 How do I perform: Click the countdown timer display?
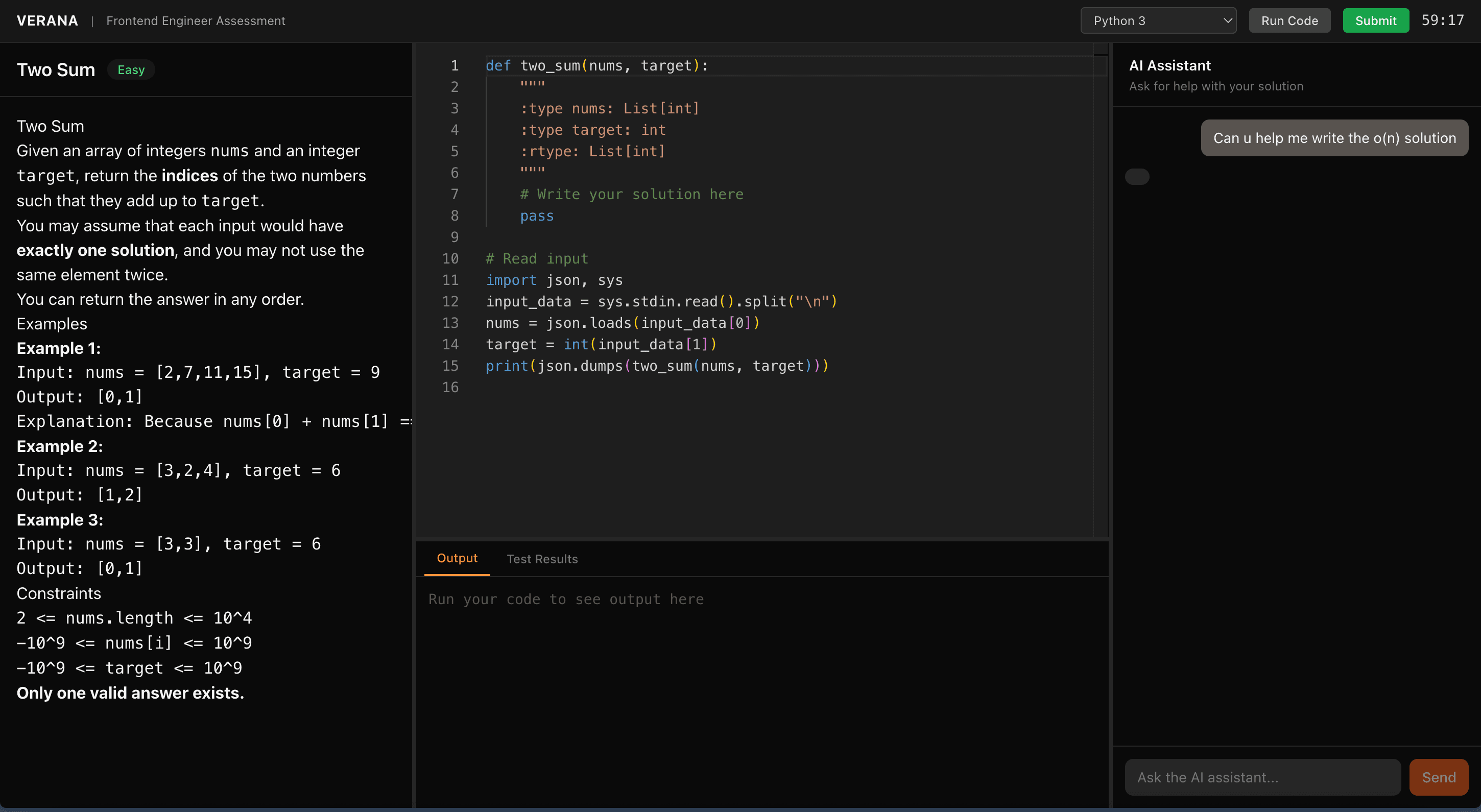pos(1442,21)
